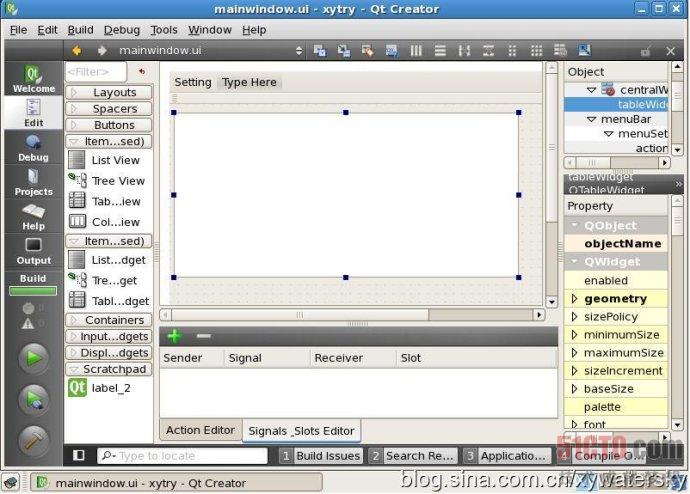Click the Type to locate field
690x494 pixels.
[x=182, y=456]
